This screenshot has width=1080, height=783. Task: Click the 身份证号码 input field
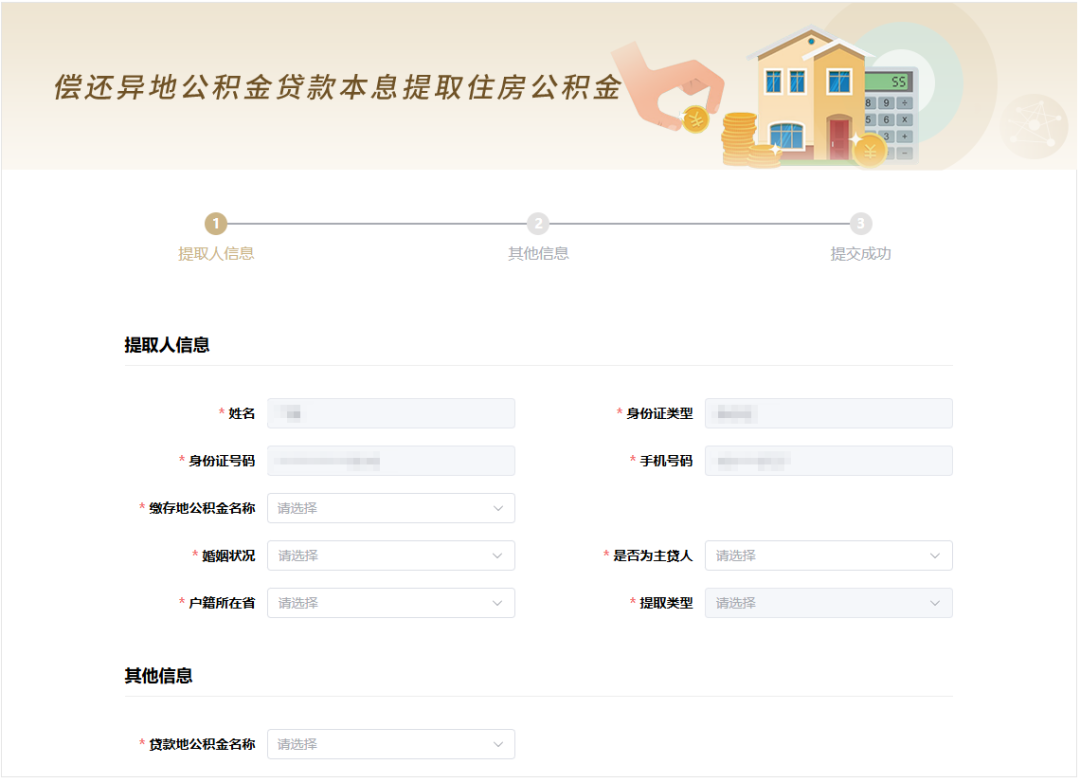click(x=390, y=460)
